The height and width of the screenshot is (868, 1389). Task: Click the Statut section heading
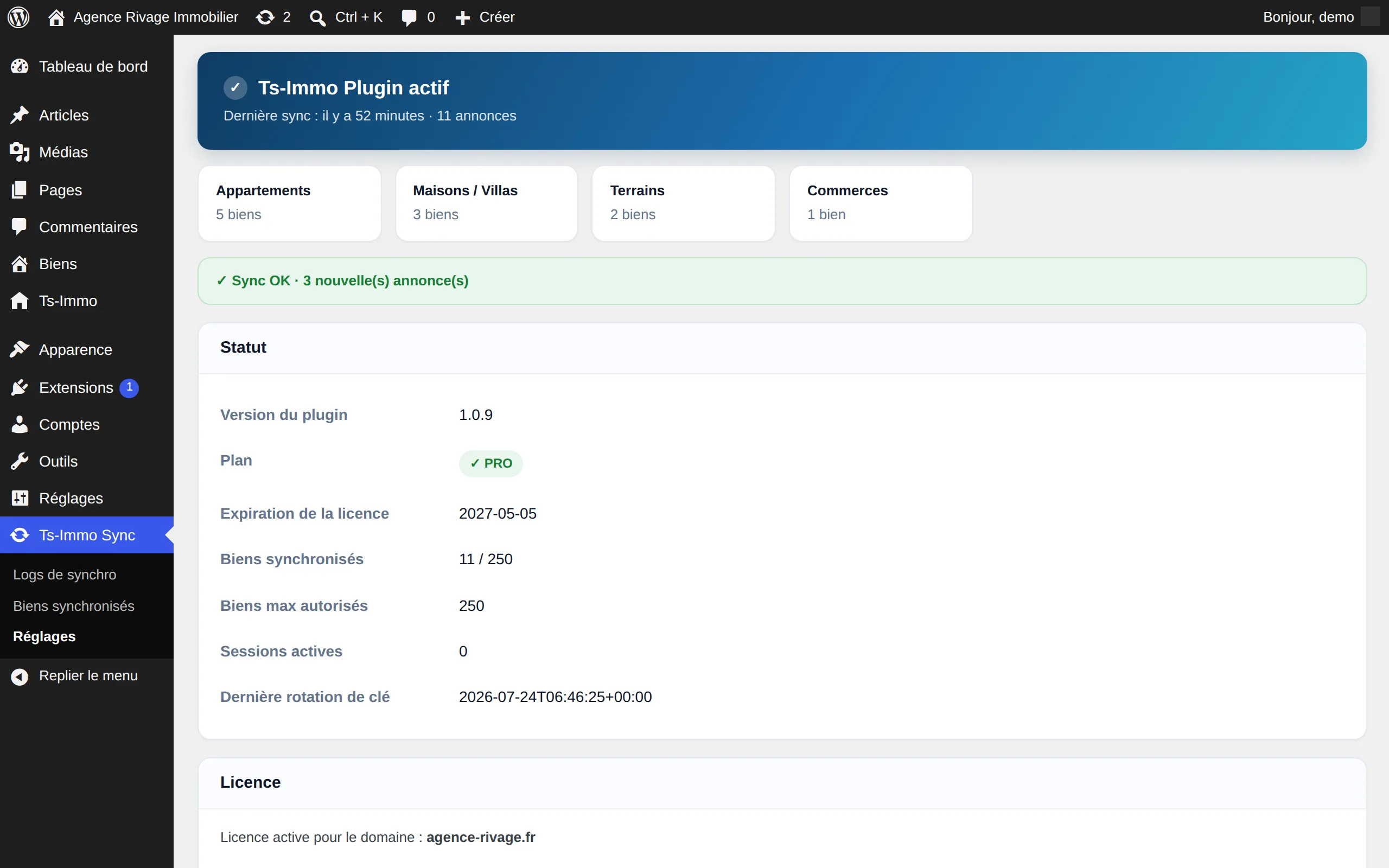[243, 347]
